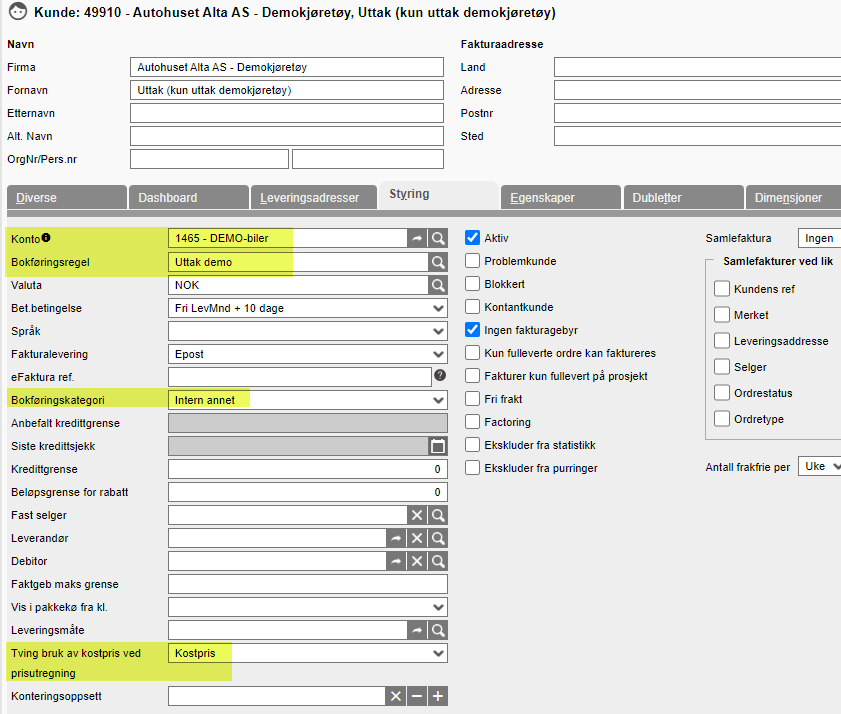Tick the Kontantkunde checkbox
Image resolution: width=841 pixels, height=714 pixels.
pyautogui.click(x=472, y=307)
